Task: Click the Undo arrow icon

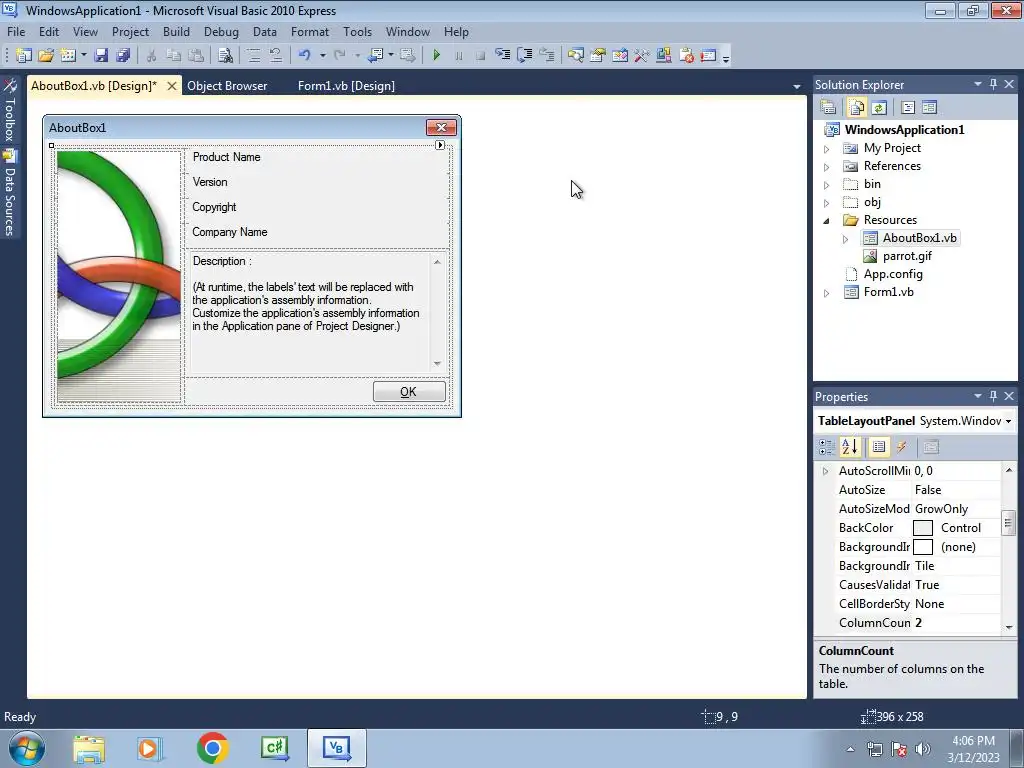Action: click(x=304, y=56)
